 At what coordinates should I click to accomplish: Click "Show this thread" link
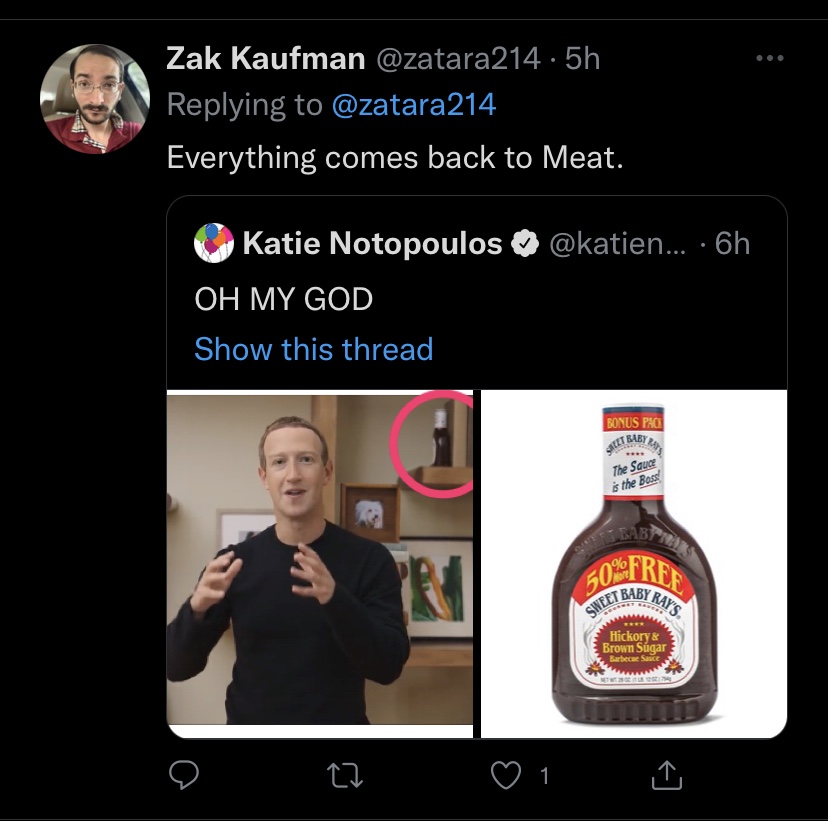(313, 349)
